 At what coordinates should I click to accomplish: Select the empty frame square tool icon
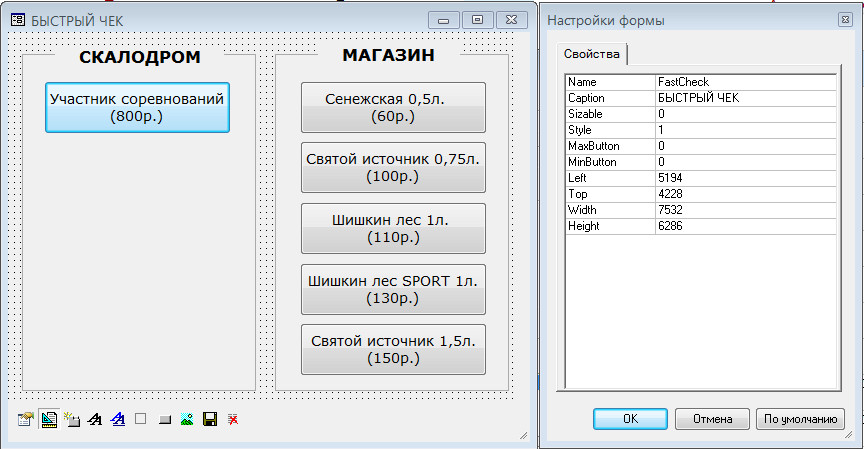coord(141,419)
